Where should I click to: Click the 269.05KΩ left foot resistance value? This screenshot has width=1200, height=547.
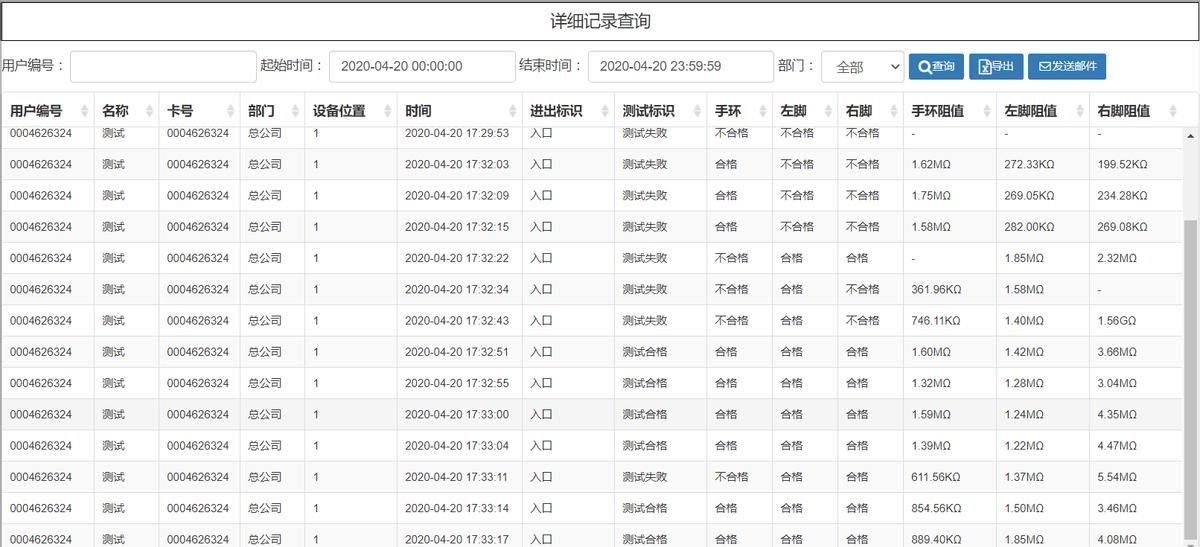tap(1030, 195)
